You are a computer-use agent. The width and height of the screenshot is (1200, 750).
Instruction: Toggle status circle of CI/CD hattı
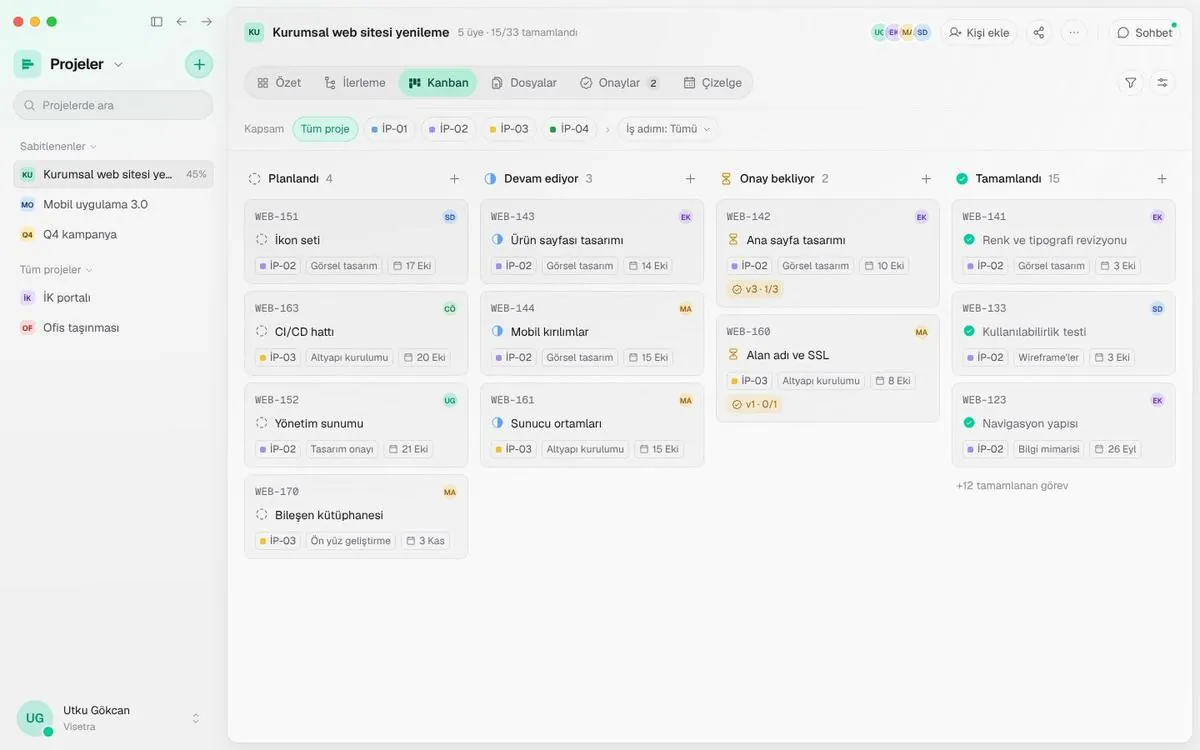pyautogui.click(x=262, y=332)
